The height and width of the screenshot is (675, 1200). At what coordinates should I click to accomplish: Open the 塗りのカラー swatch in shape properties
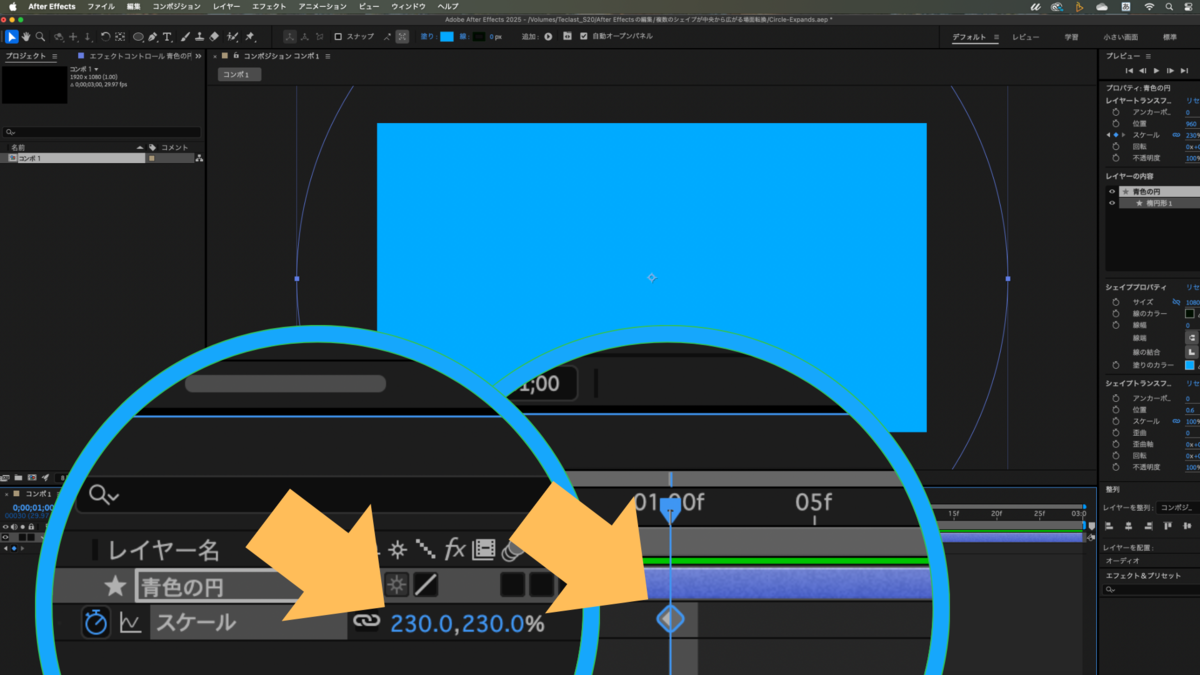tap(1189, 365)
